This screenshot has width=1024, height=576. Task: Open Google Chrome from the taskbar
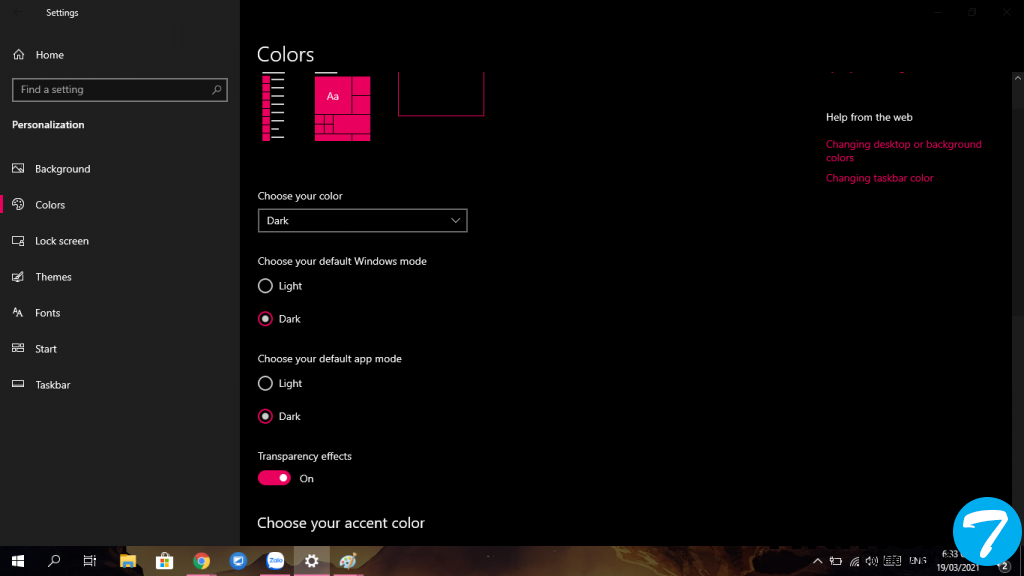click(201, 561)
